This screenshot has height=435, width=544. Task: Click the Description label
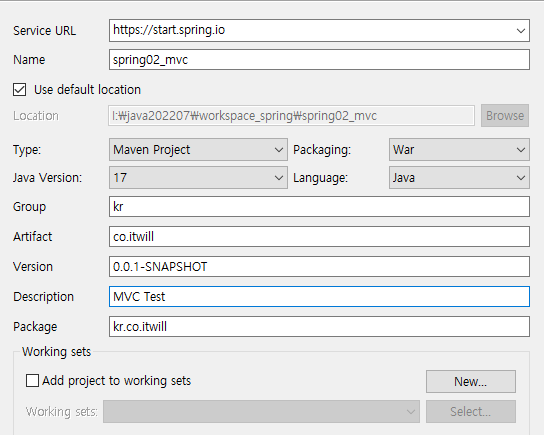[x=43, y=297]
